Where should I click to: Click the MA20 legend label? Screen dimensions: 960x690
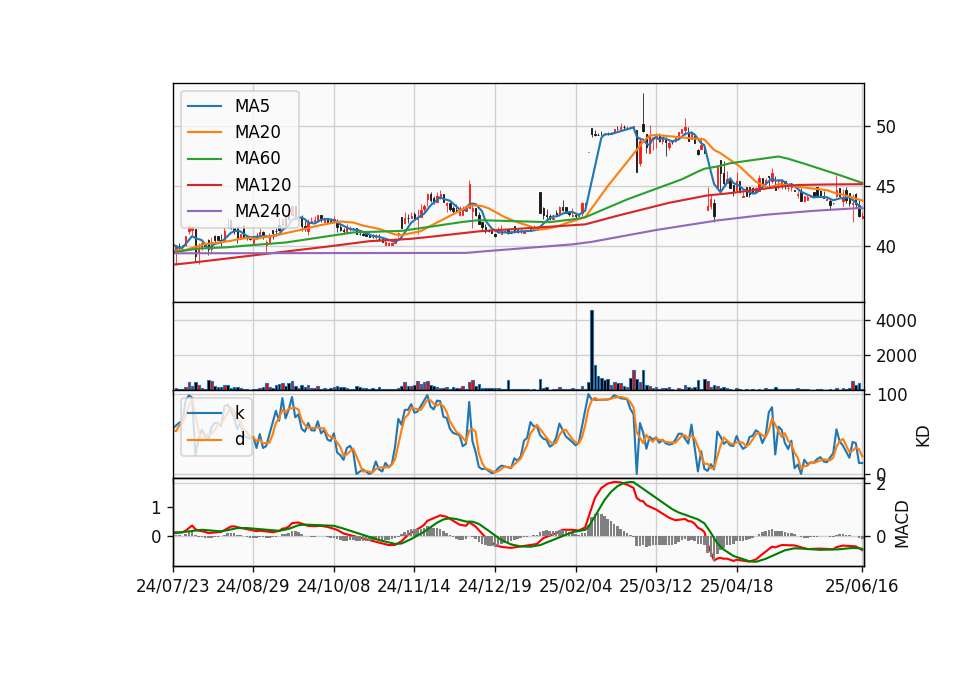(x=257, y=132)
